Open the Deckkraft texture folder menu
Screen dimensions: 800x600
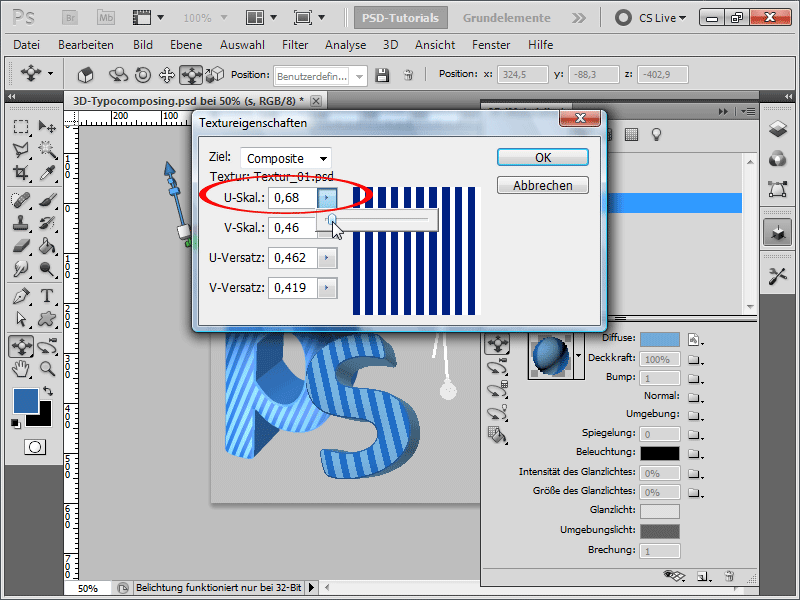click(x=694, y=360)
